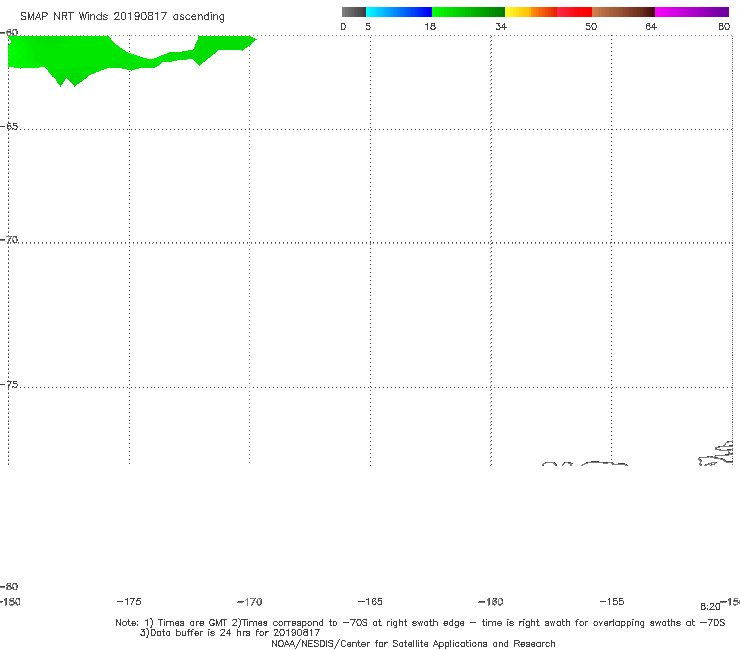Screen dimensions: 740x650
Task: Click the longitude label '-175'
Action: [x=129, y=601]
